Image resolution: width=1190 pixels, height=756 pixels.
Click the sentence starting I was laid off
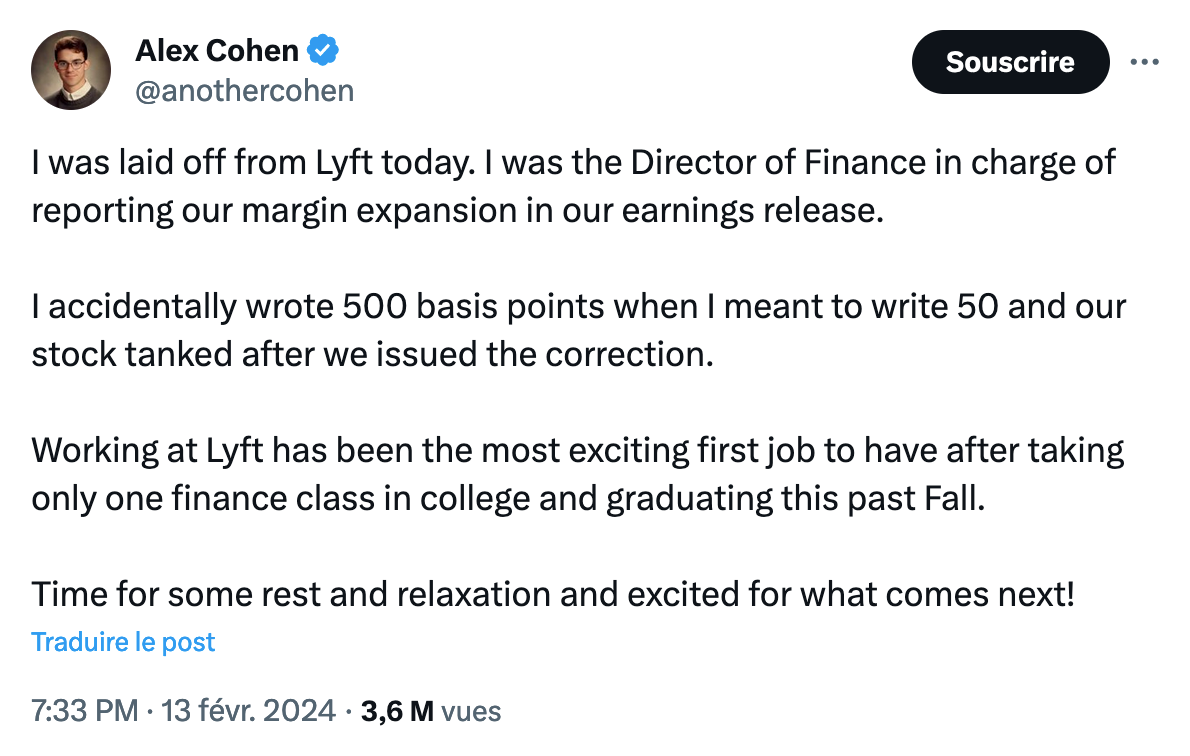tap(253, 162)
